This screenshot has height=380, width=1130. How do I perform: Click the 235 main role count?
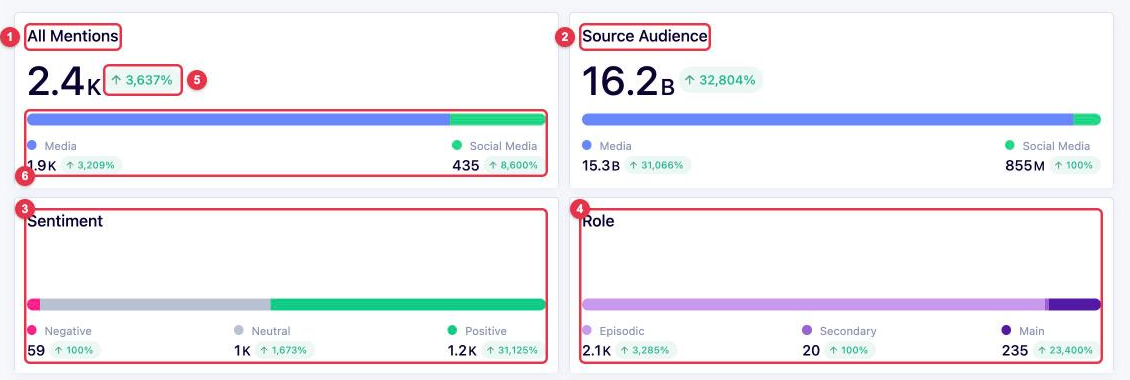coord(1015,350)
